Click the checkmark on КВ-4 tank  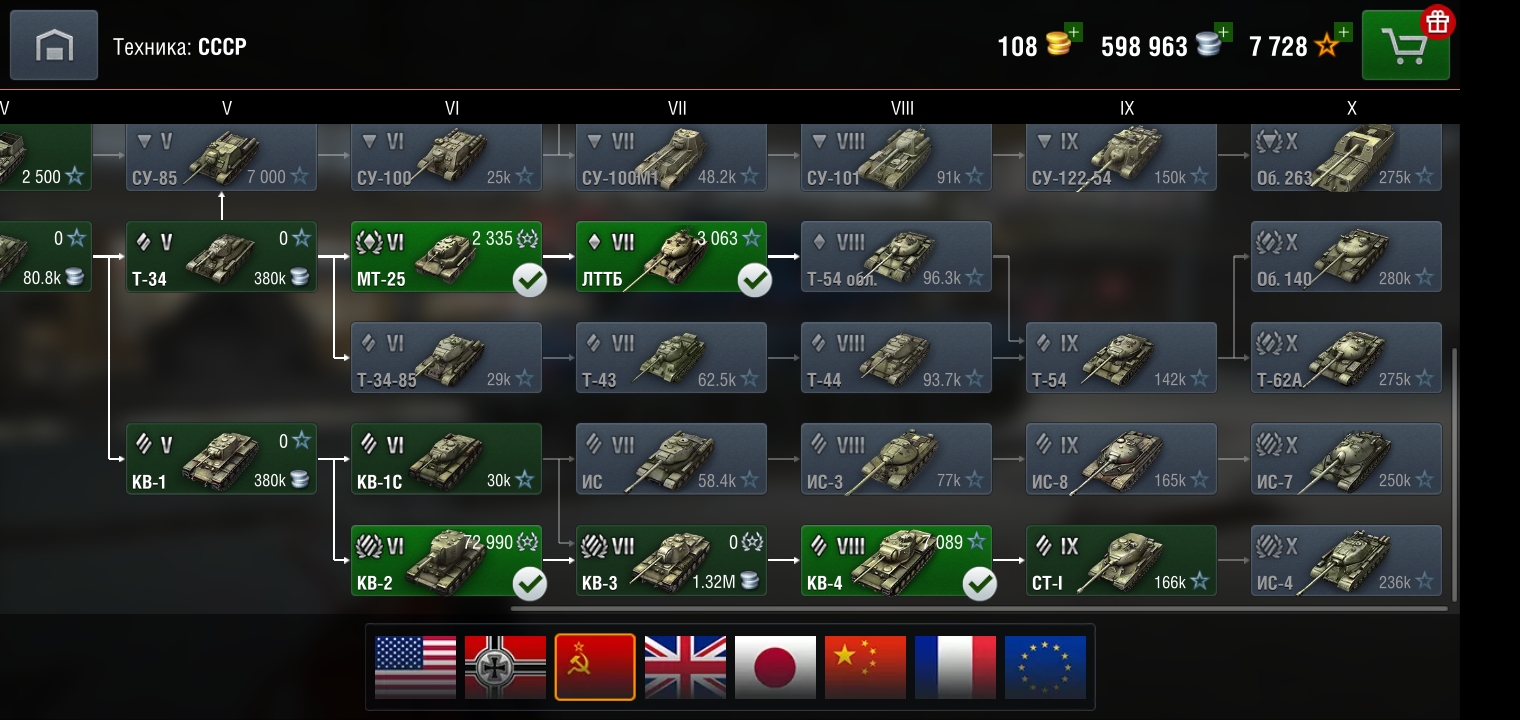pos(980,583)
